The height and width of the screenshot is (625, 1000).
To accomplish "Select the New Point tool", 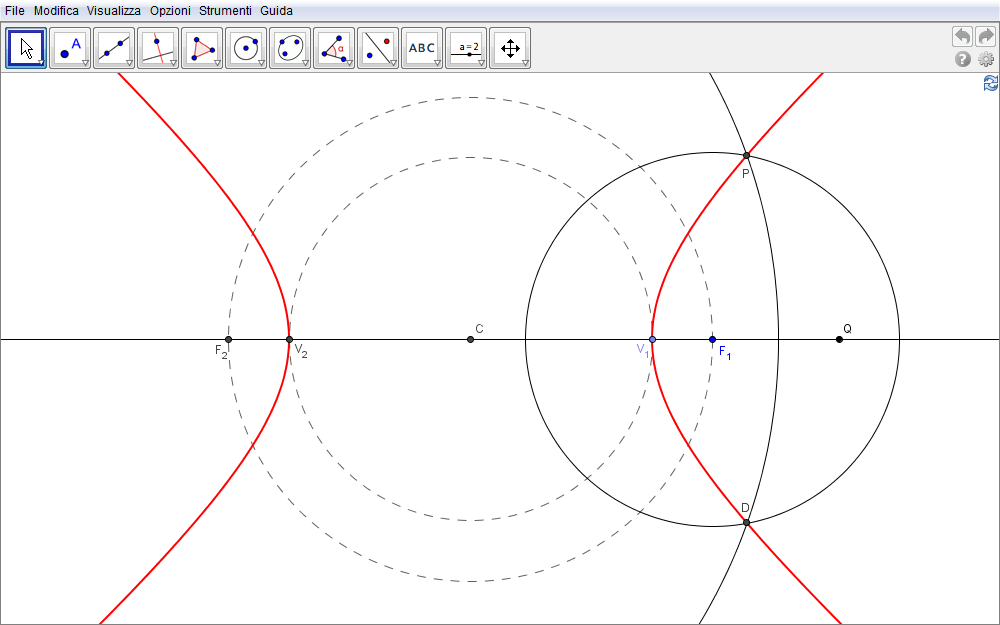I will tap(70, 48).
